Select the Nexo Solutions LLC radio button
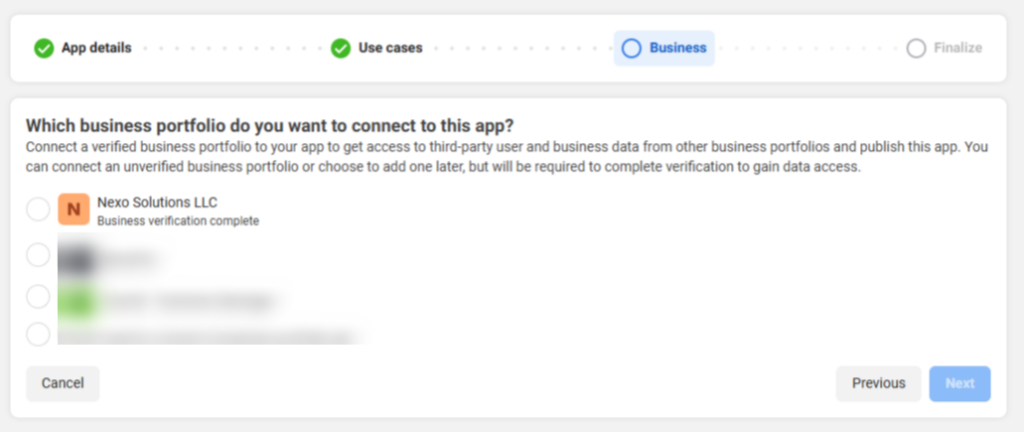This screenshot has height=432, width=1024. click(38, 209)
